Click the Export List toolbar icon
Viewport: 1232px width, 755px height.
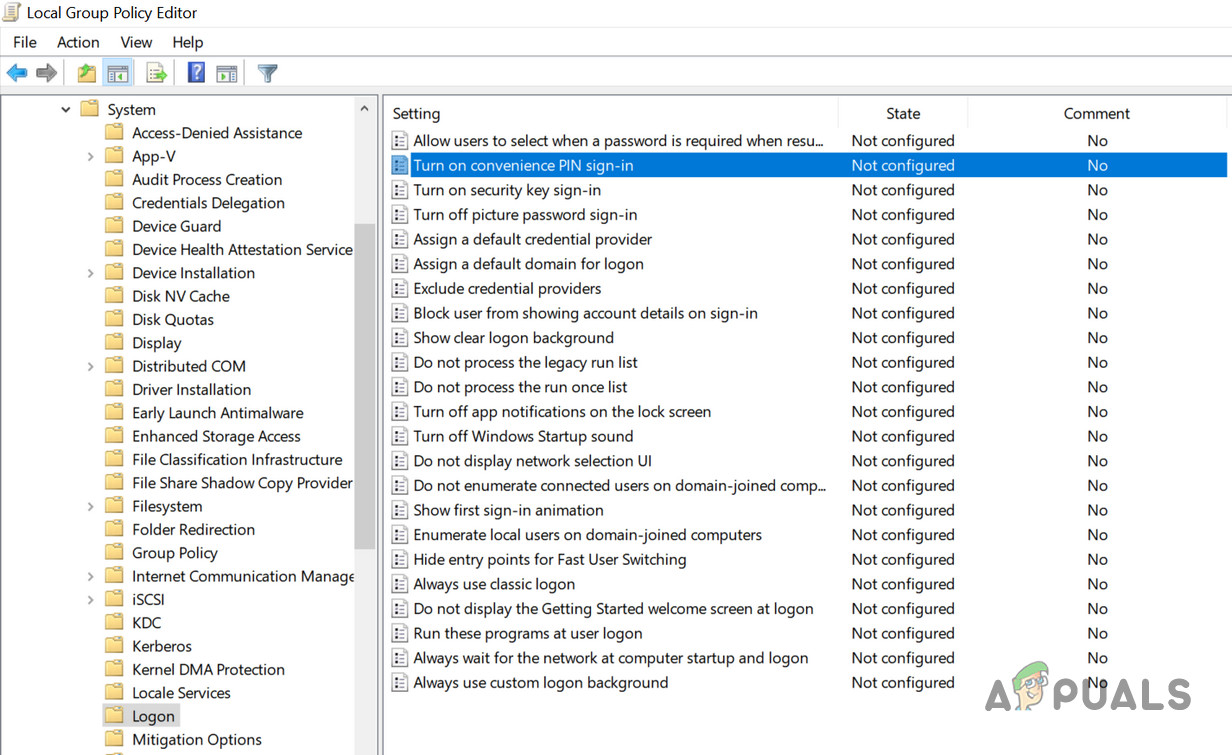coord(156,73)
